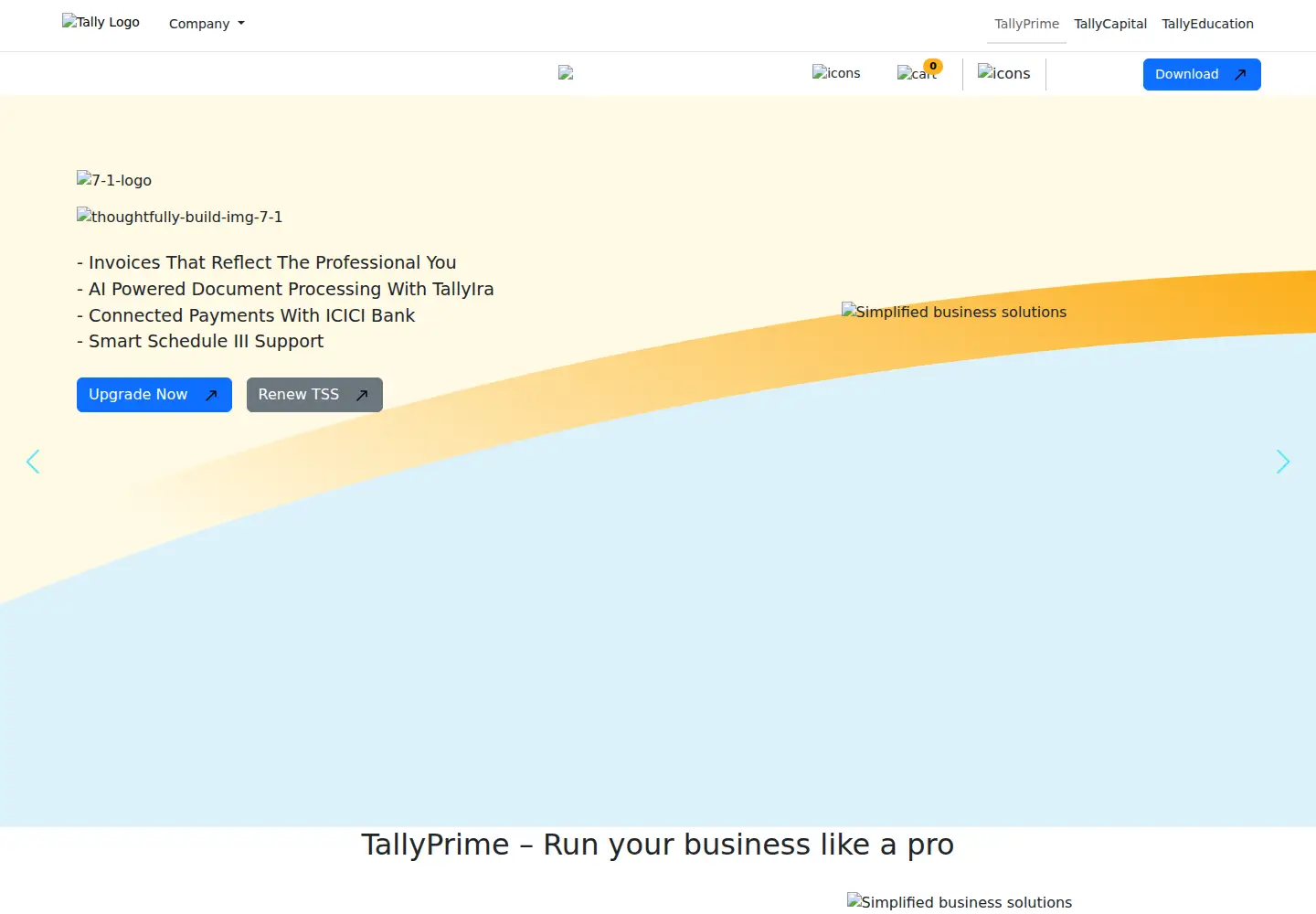This screenshot has height=914, width=1316.
Task: Switch to the TallyPrime tab
Action: pos(1026,24)
